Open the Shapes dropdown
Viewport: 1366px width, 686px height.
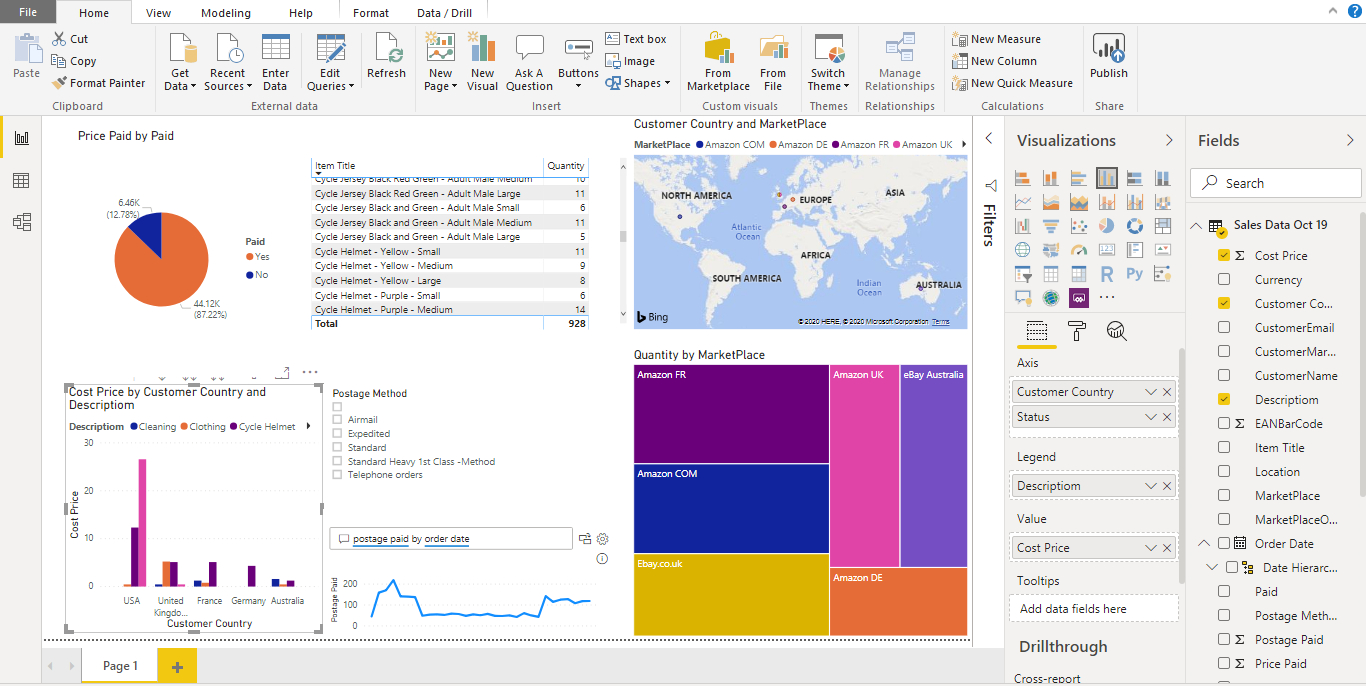coord(638,83)
